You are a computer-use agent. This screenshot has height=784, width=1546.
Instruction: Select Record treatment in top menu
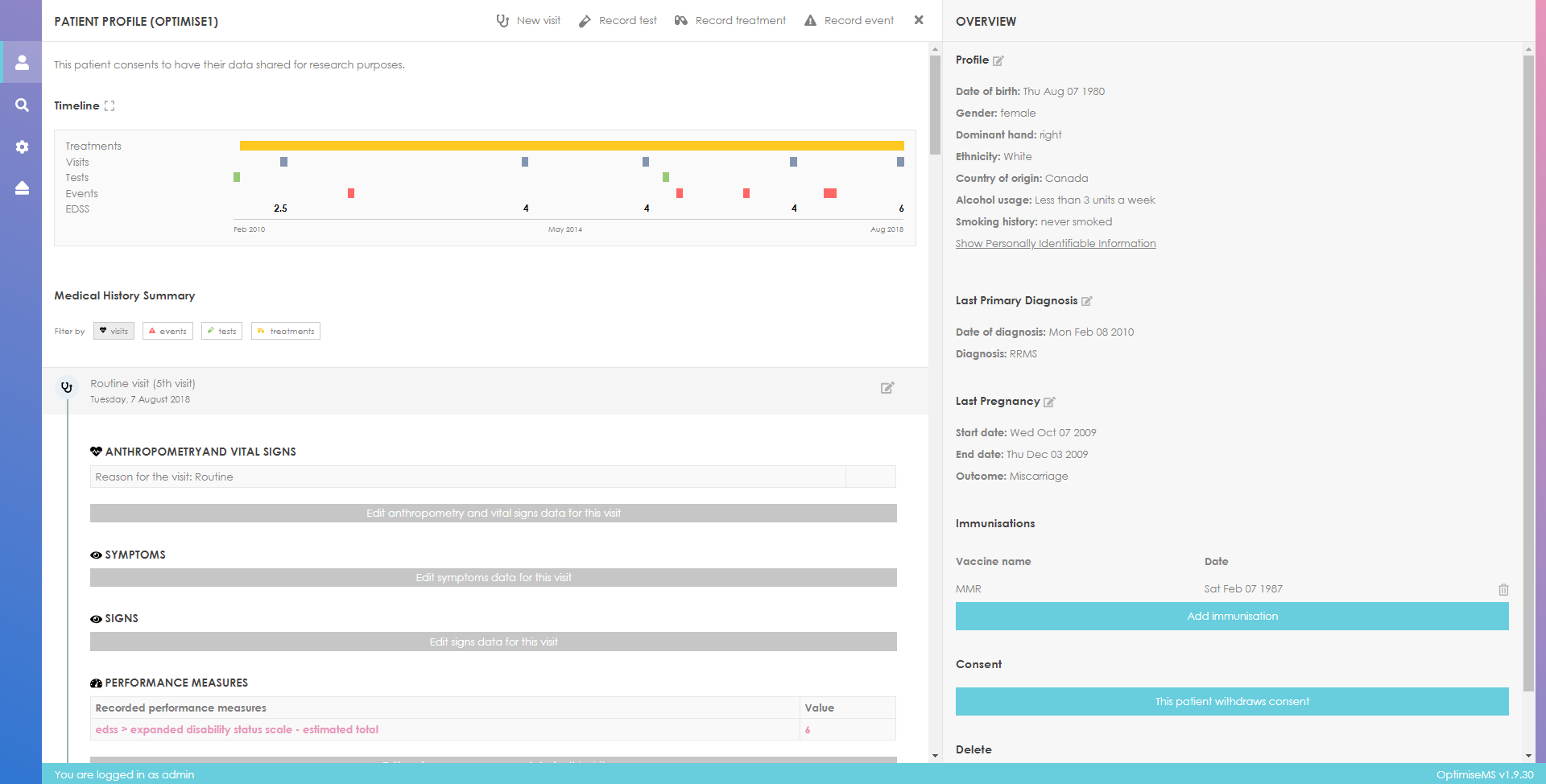[x=730, y=21]
